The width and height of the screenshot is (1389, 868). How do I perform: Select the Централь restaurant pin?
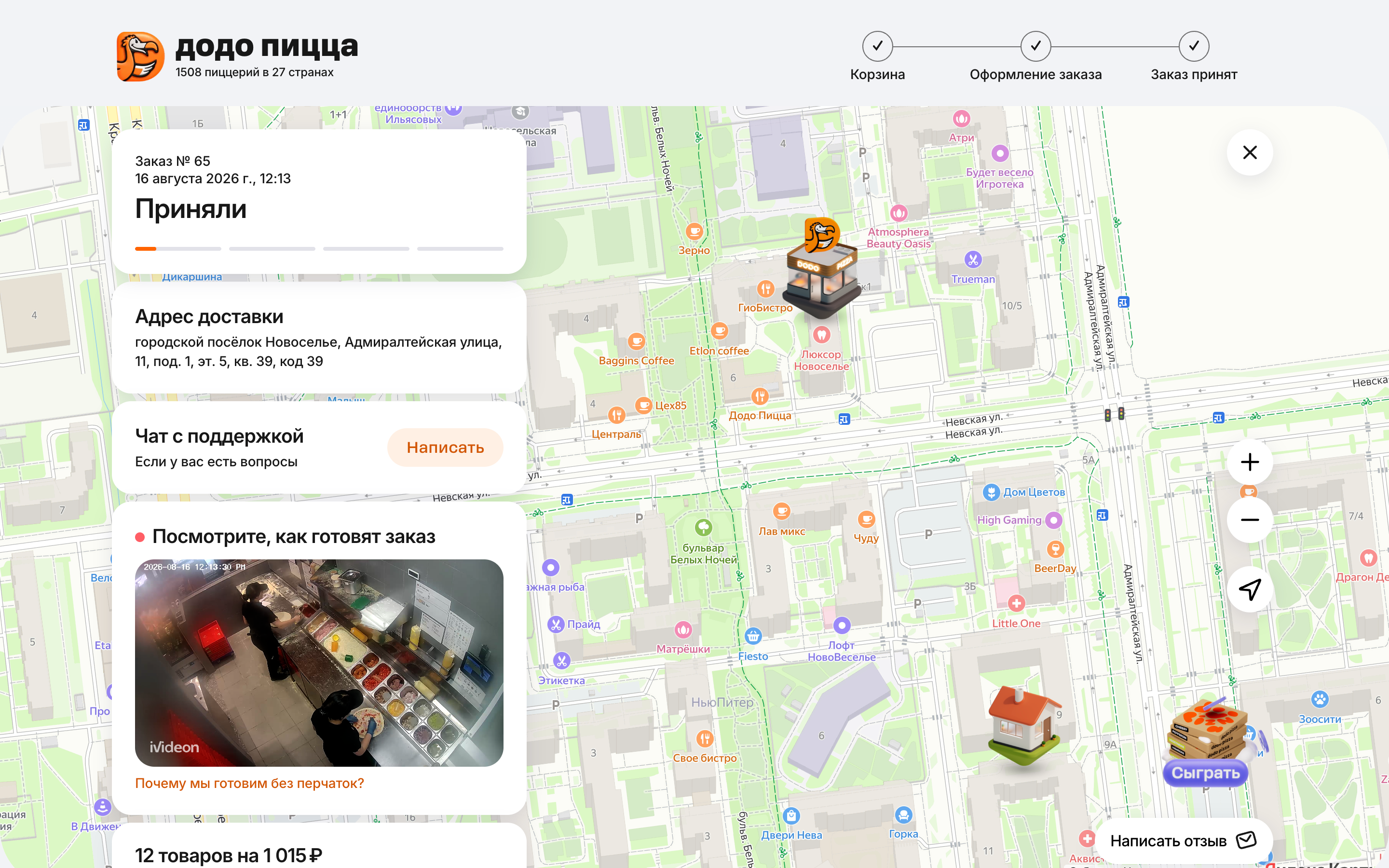pyautogui.click(x=616, y=415)
